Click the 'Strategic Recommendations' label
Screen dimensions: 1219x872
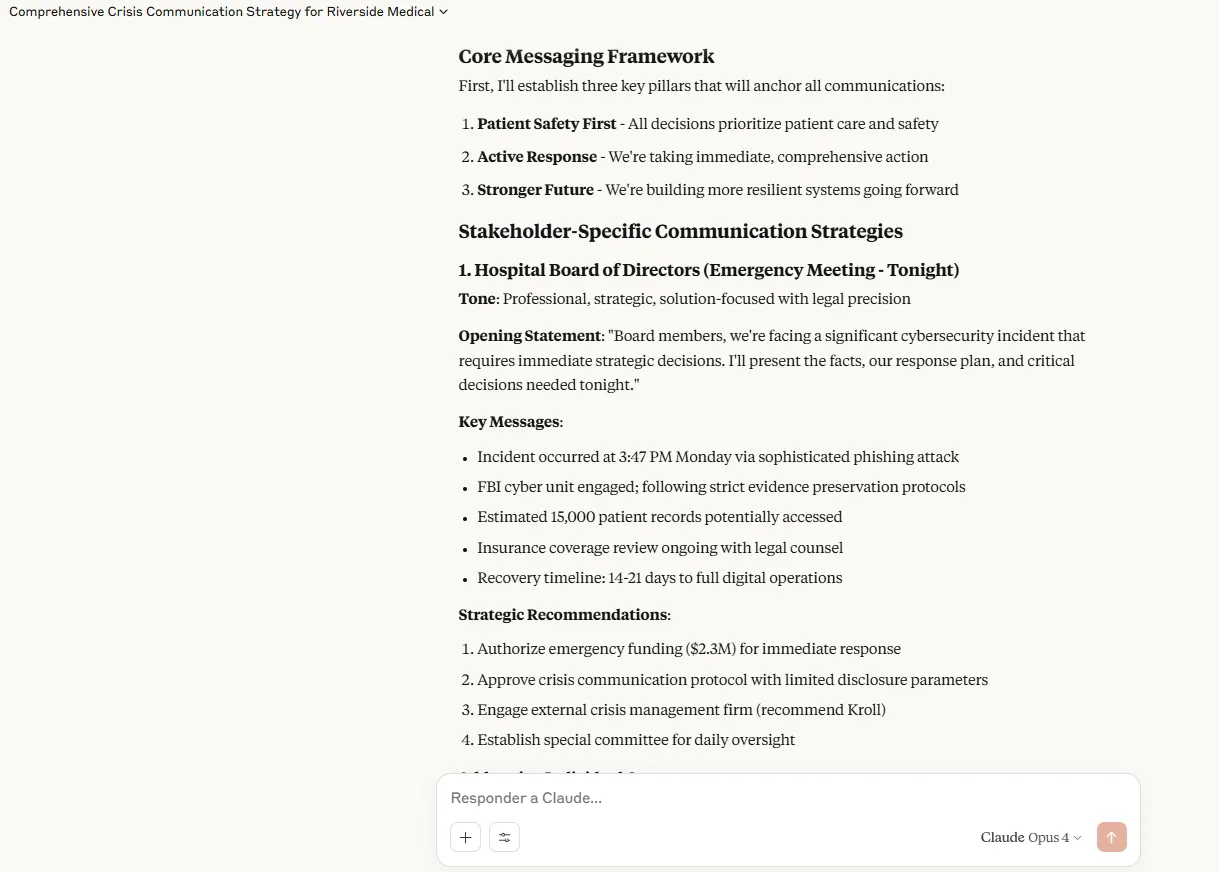563,615
